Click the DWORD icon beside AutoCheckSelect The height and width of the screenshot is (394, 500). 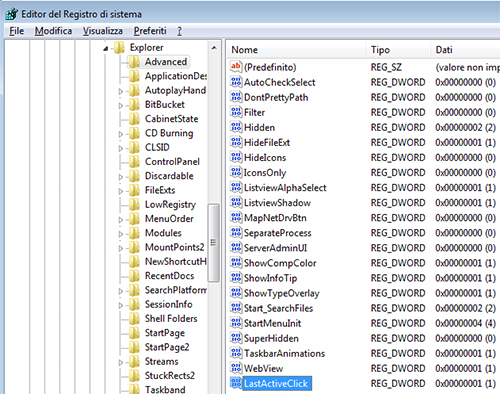236,82
